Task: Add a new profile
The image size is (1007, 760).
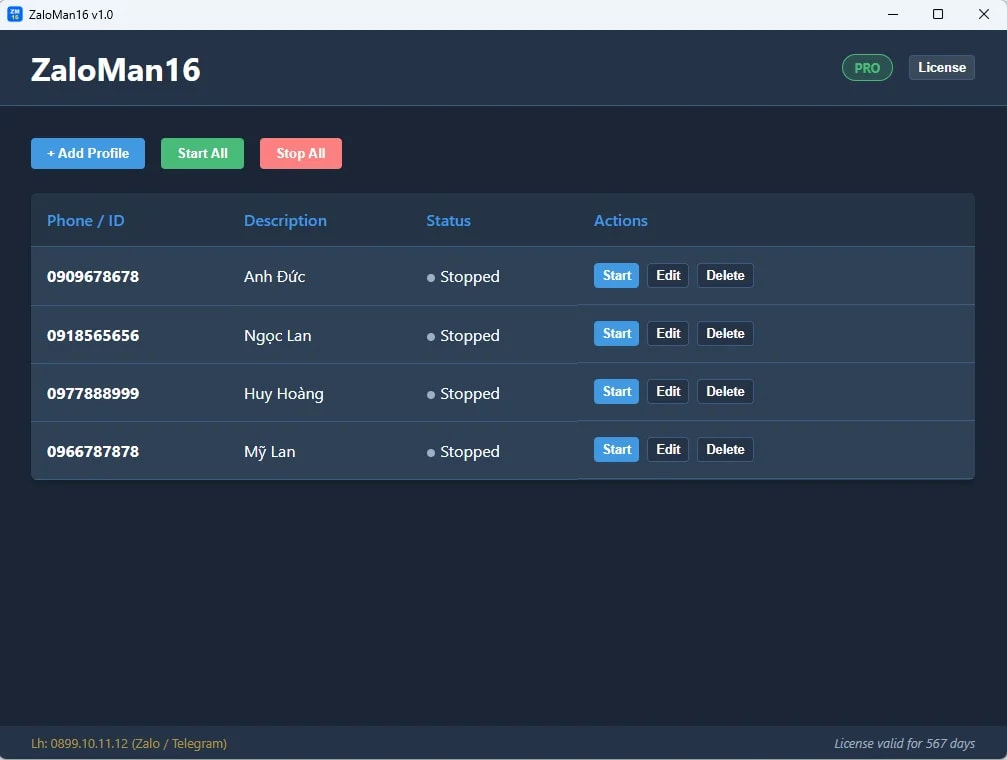Action: click(x=87, y=153)
